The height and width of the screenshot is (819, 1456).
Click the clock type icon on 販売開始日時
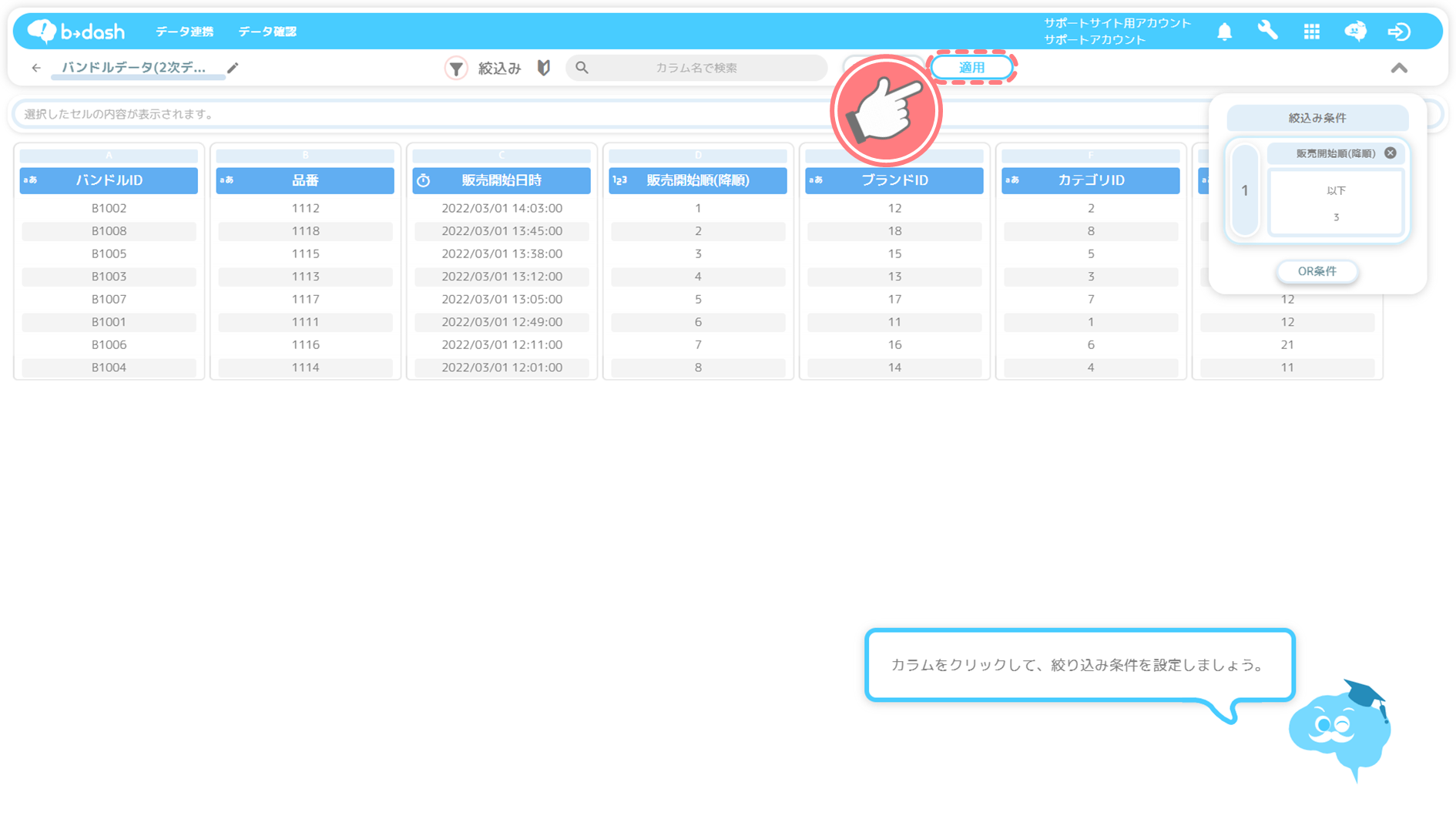coord(423,180)
